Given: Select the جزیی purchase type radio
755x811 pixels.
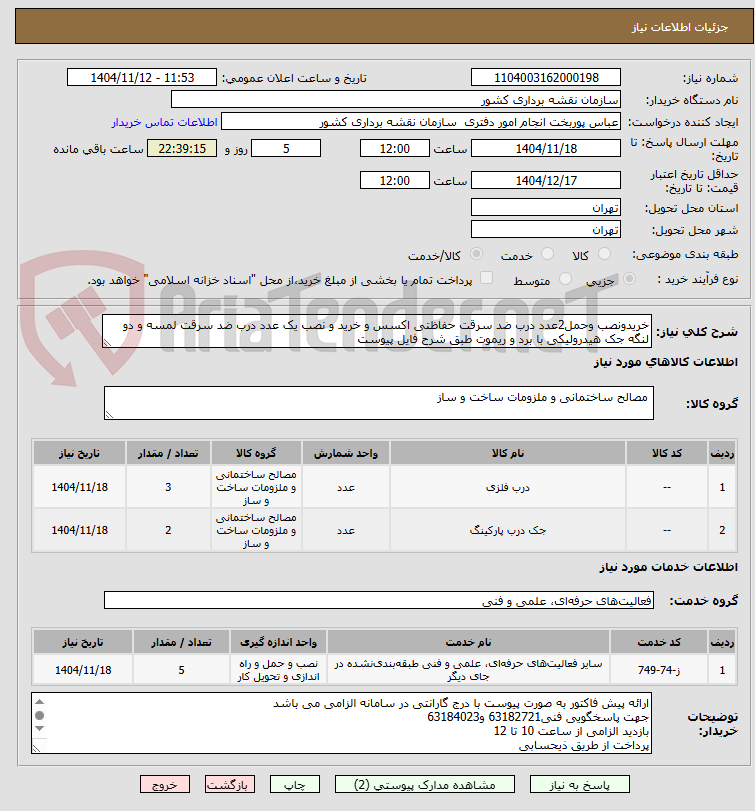Looking at the screenshot, I should tap(629, 279).
